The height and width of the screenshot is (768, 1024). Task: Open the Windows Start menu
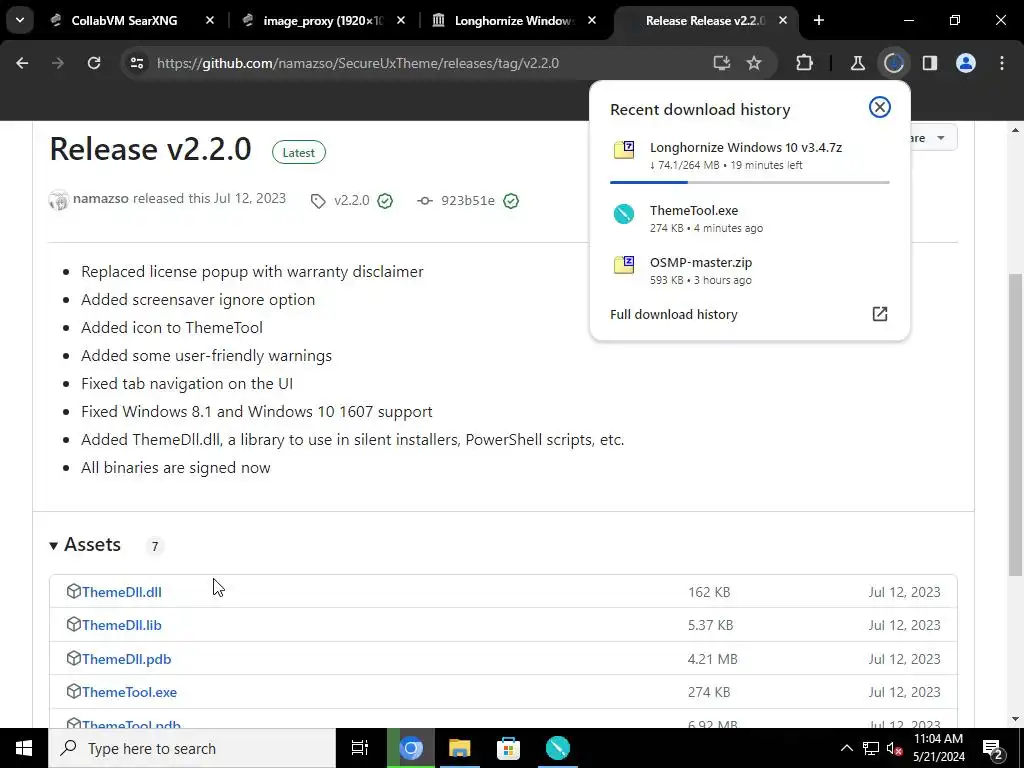click(24, 748)
